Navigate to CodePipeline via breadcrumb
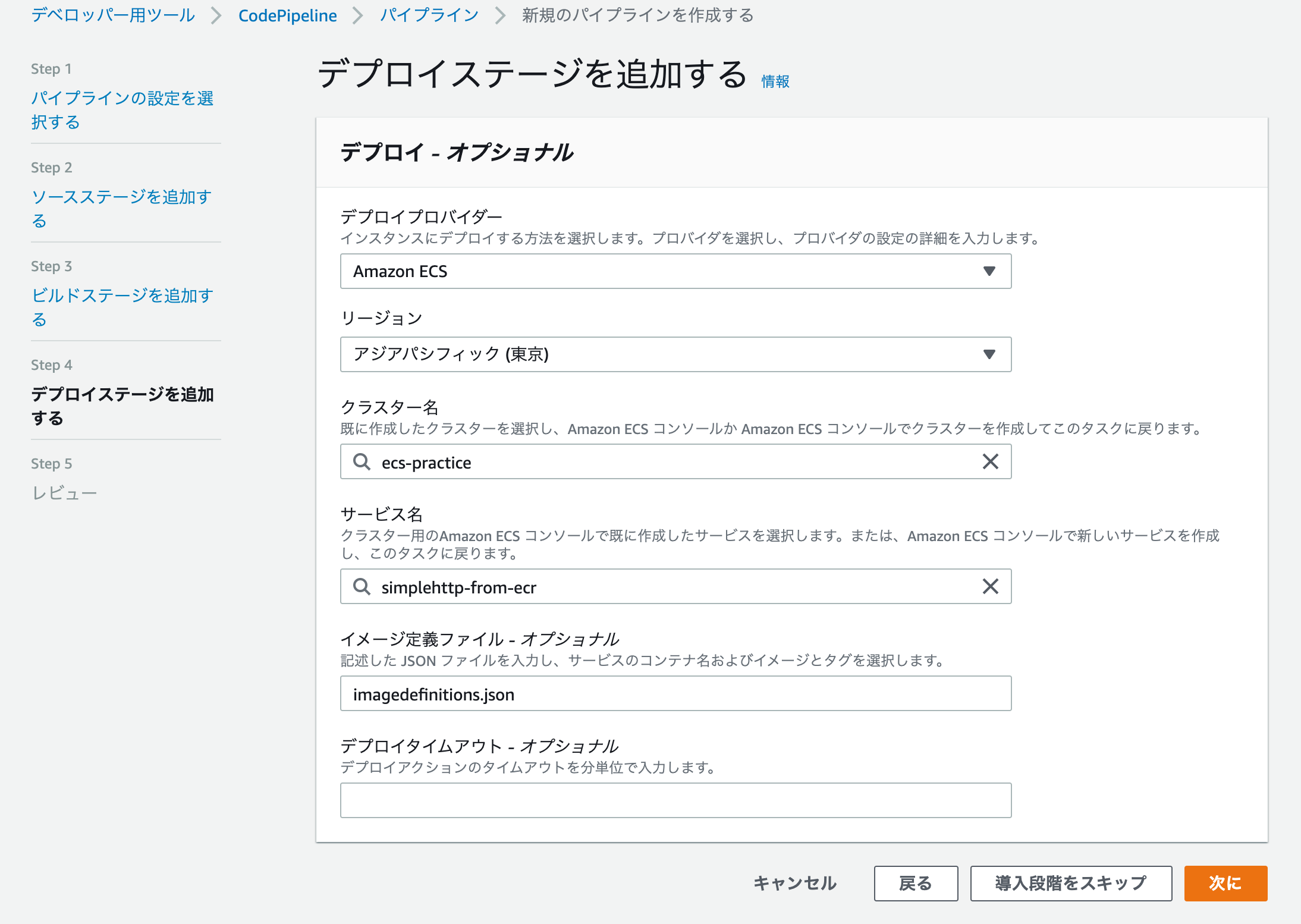 point(287,15)
